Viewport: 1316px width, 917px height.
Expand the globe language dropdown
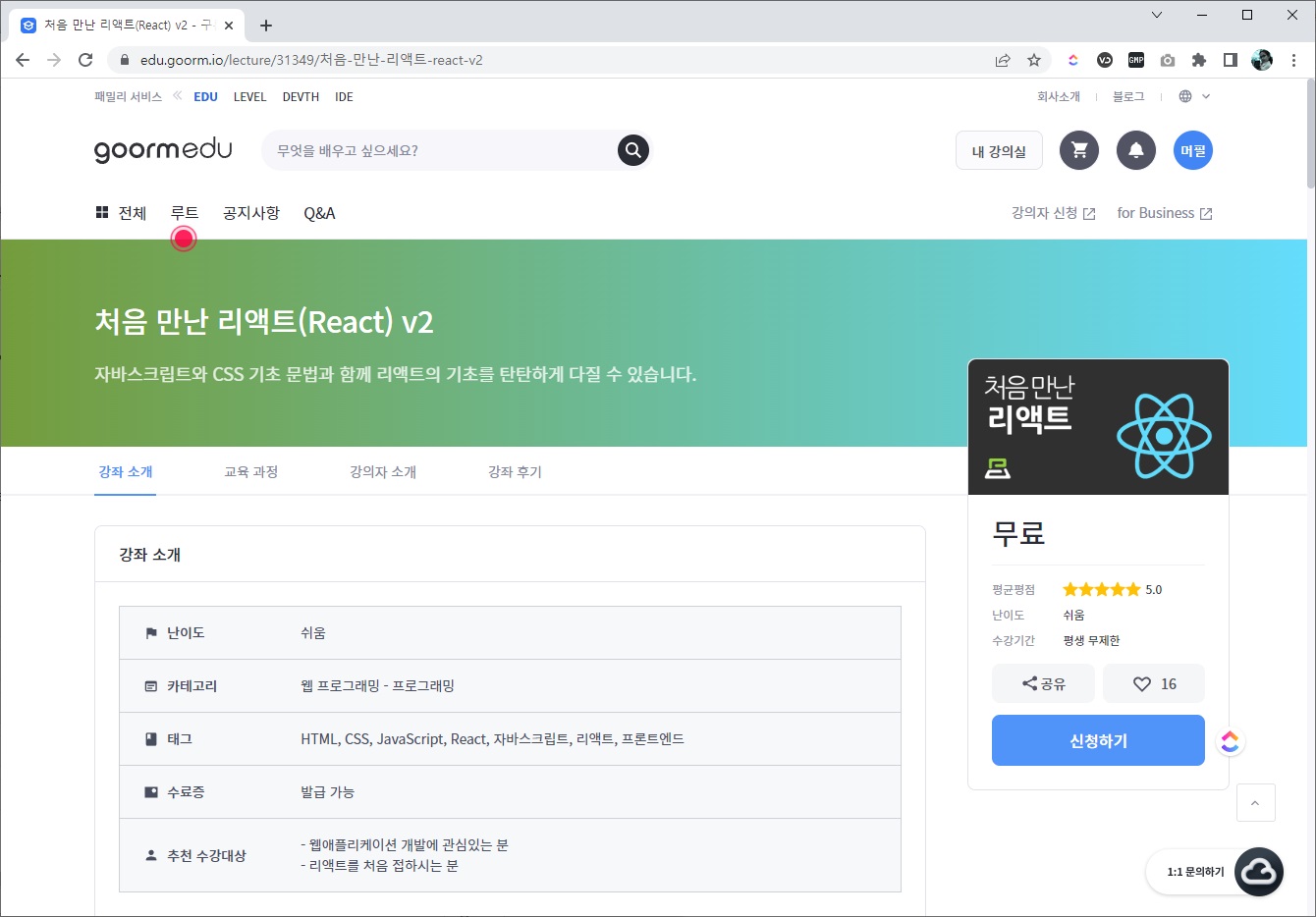tap(1194, 96)
